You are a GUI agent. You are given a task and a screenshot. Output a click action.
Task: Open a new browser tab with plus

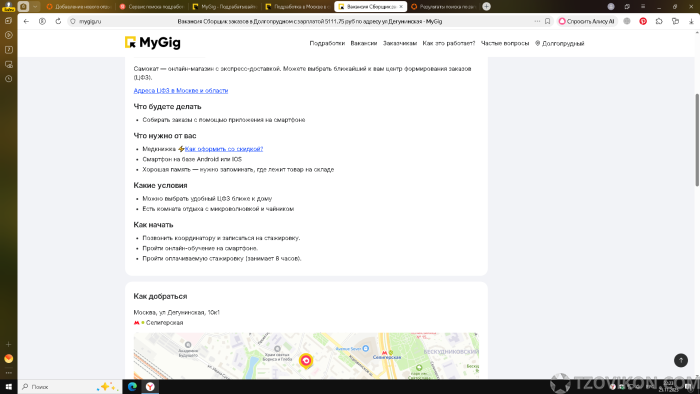(487, 6)
